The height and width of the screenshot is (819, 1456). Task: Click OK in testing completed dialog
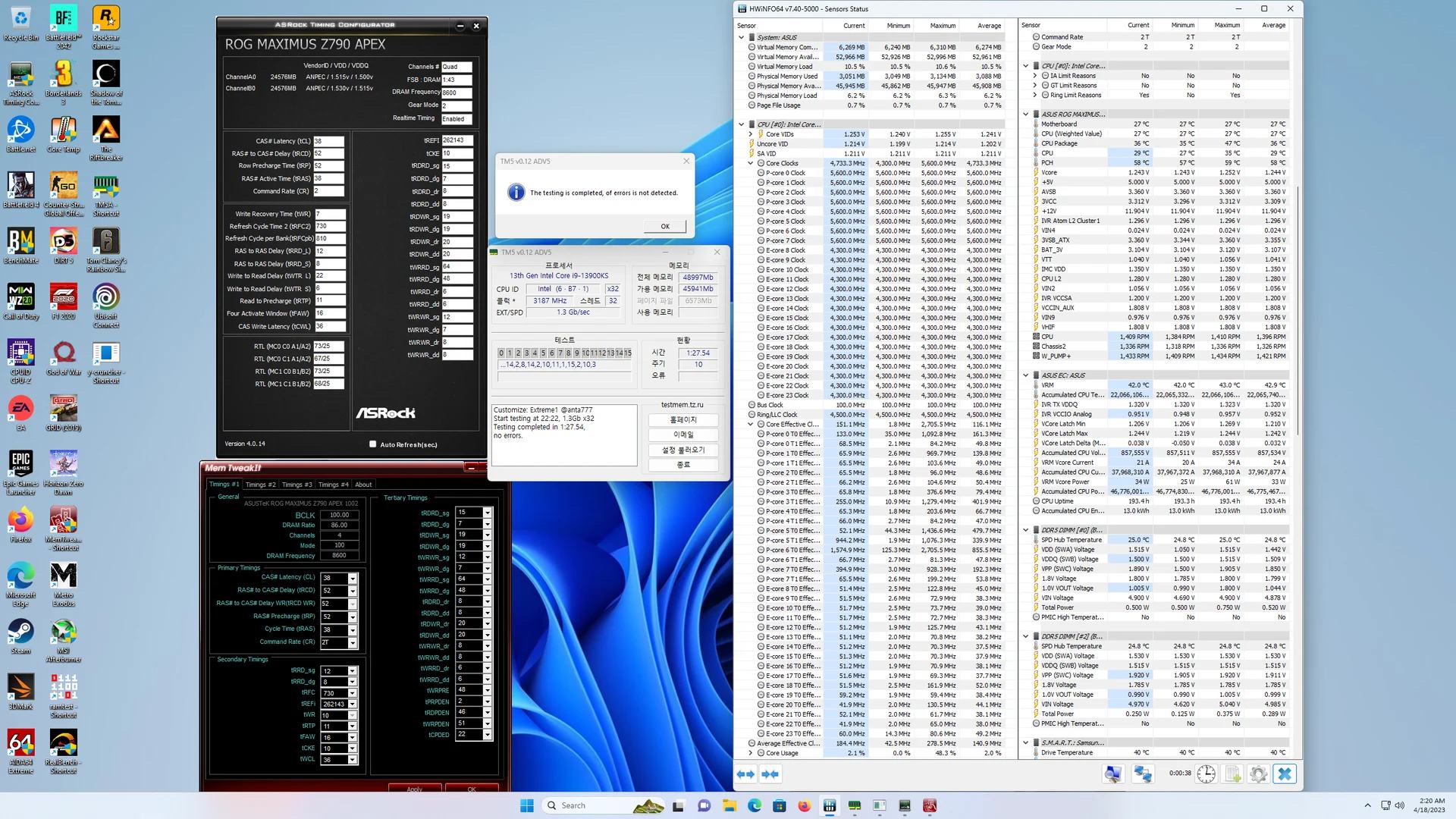(x=664, y=226)
